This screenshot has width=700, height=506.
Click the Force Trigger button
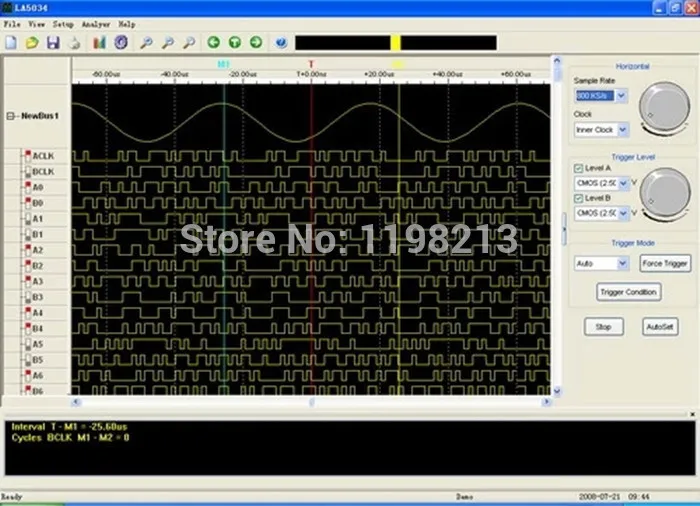(665, 263)
